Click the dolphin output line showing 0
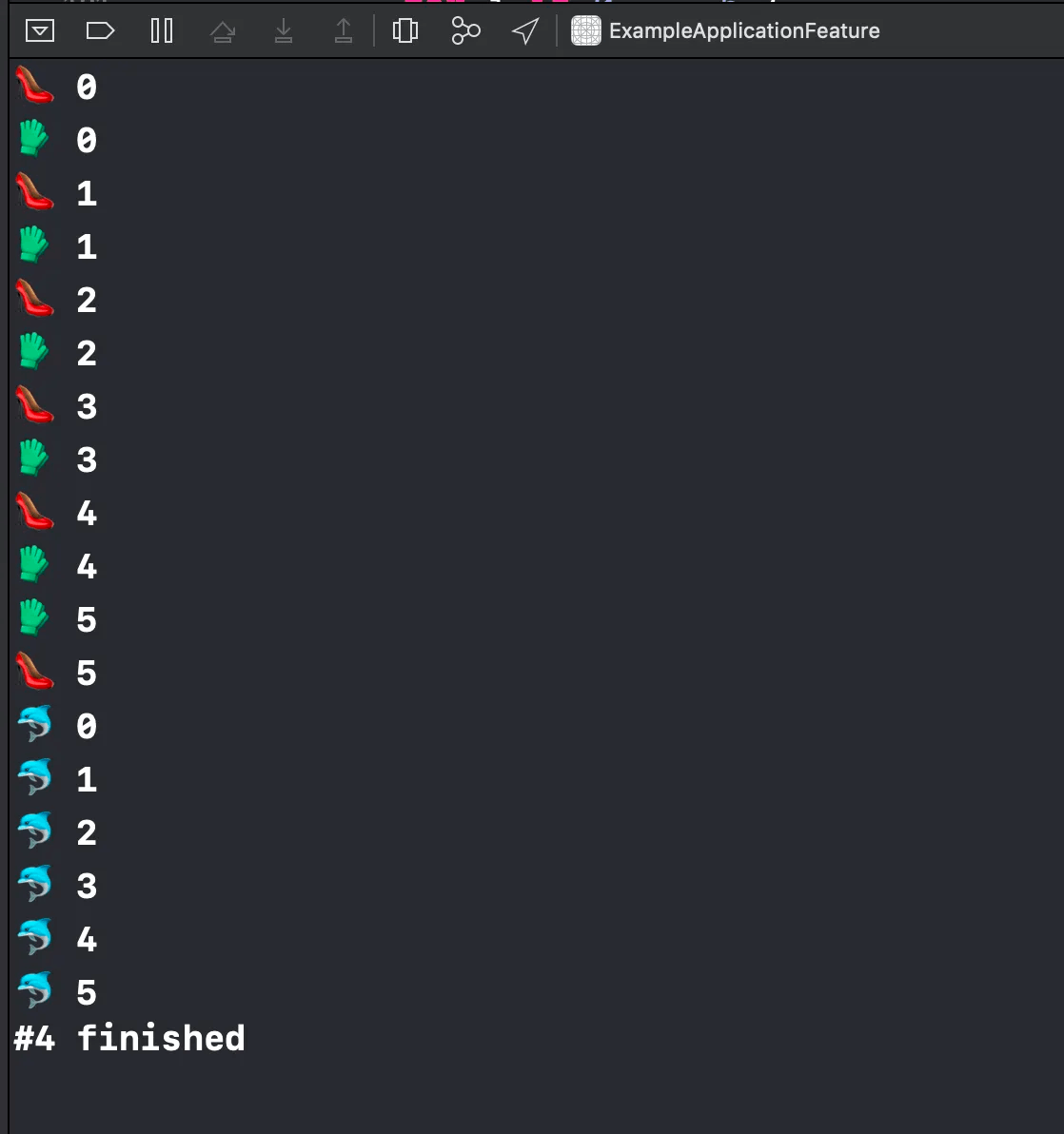Viewport: 1064px width, 1134px height. [x=56, y=725]
